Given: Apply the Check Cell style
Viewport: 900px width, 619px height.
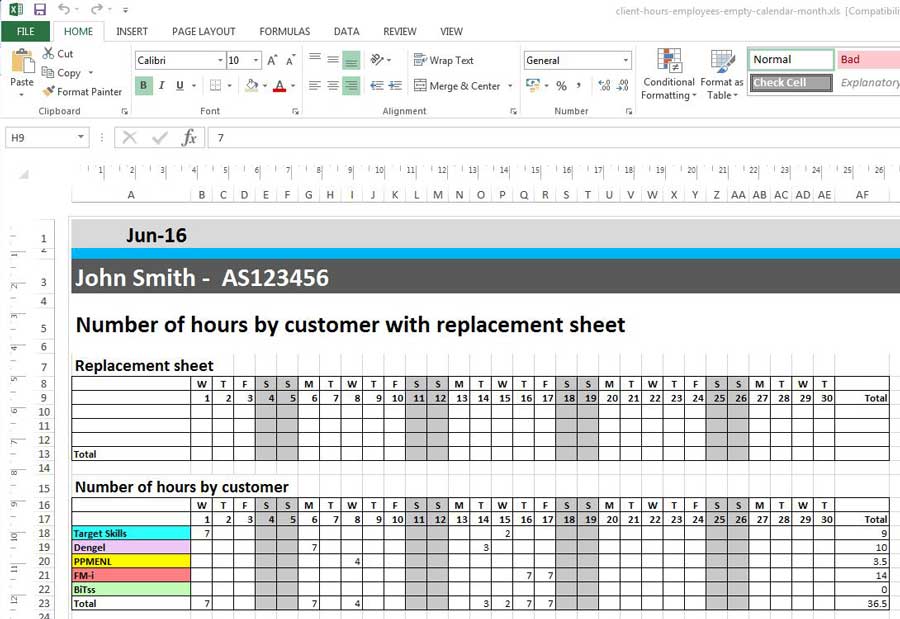Looking at the screenshot, I should (790, 83).
